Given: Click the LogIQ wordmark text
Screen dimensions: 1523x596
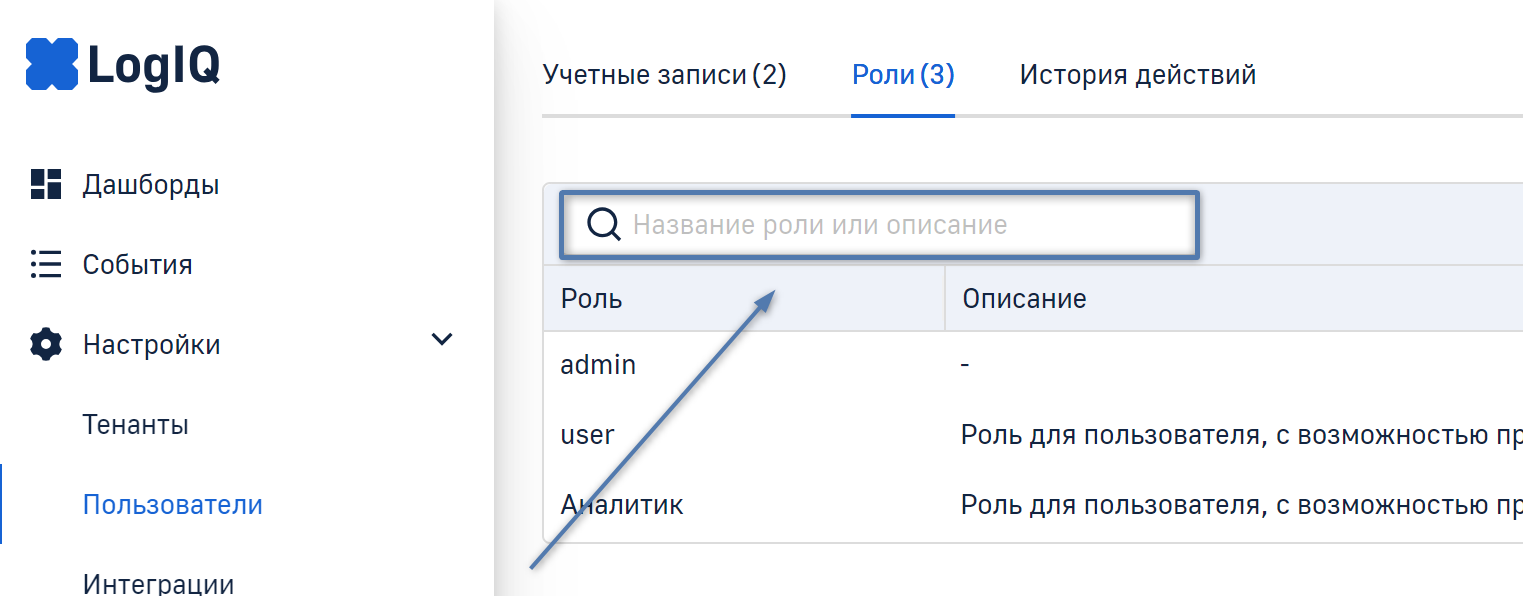Looking at the screenshot, I should (x=153, y=65).
